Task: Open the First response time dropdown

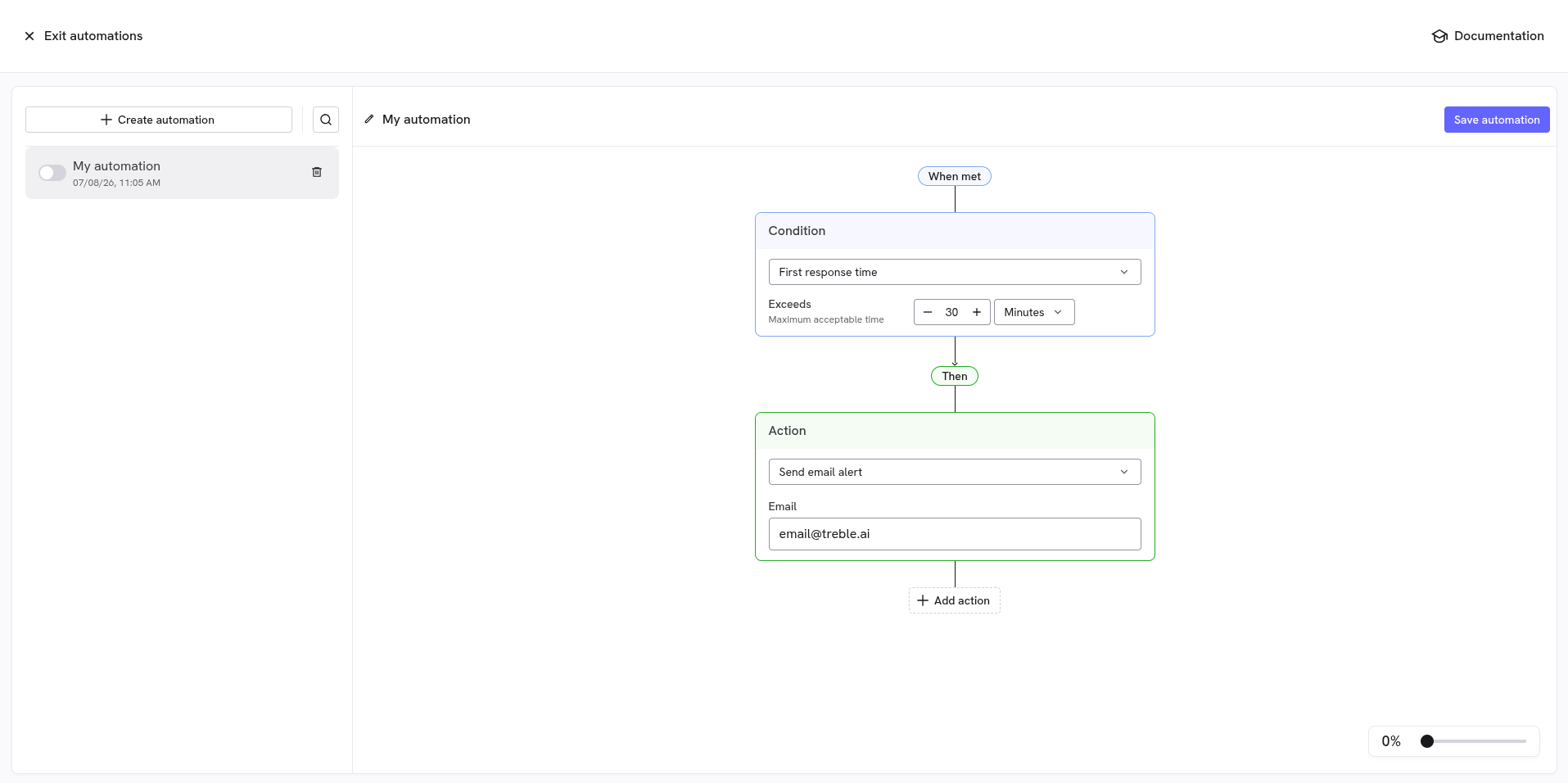Action: click(x=955, y=272)
